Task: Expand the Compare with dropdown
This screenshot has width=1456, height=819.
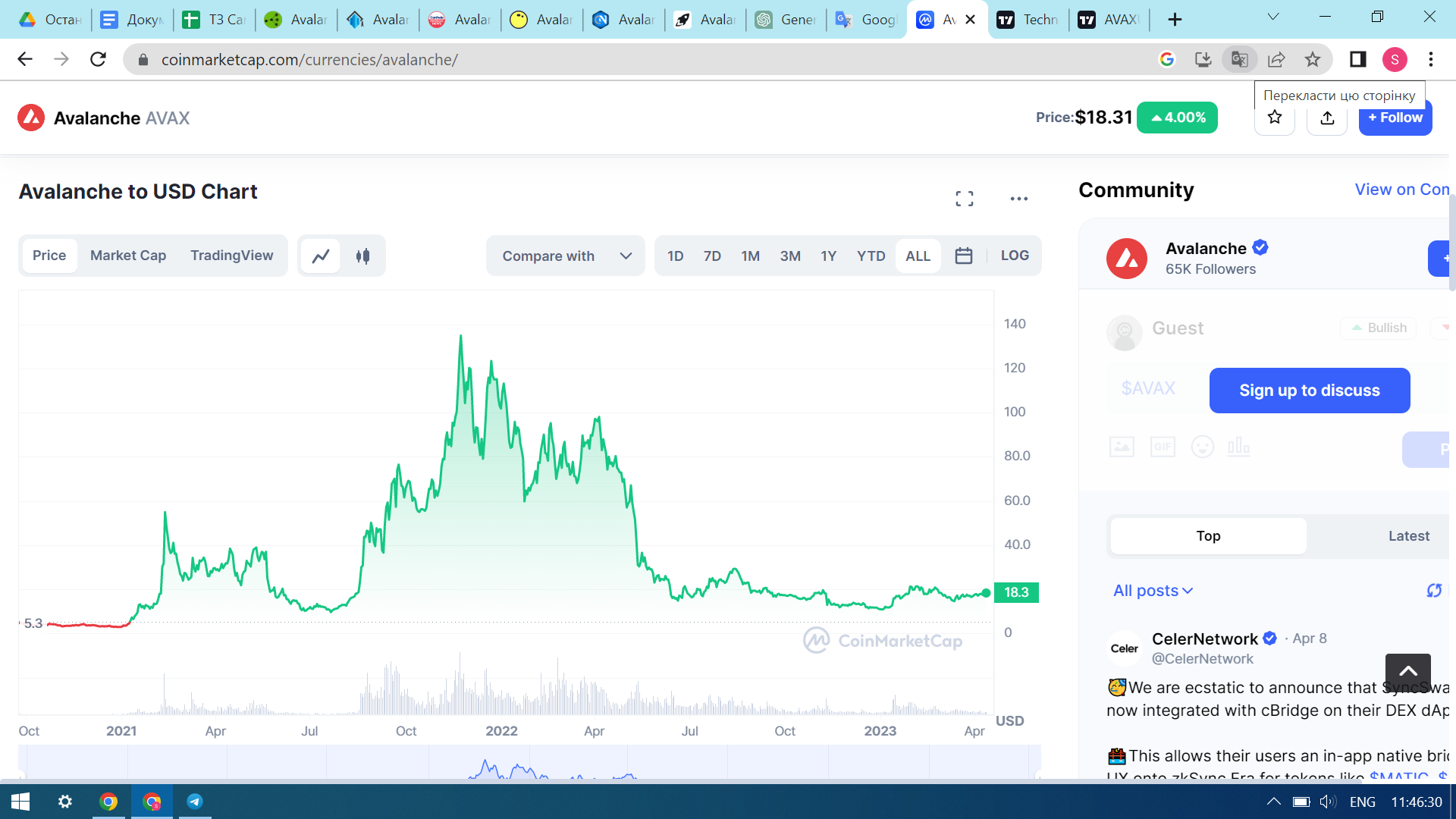Action: pos(566,256)
